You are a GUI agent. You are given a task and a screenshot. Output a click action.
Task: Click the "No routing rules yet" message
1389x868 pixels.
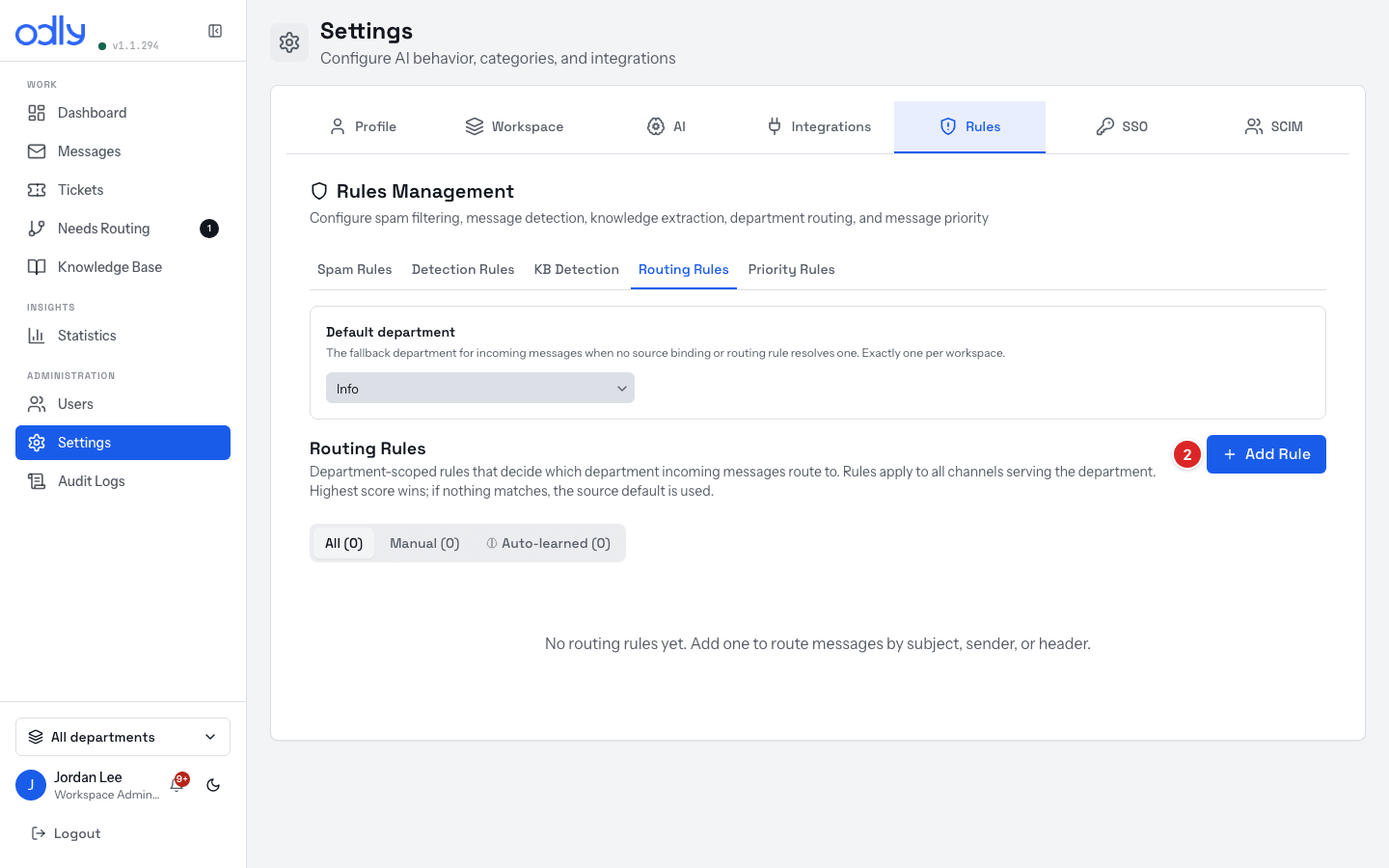tap(818, 643)
